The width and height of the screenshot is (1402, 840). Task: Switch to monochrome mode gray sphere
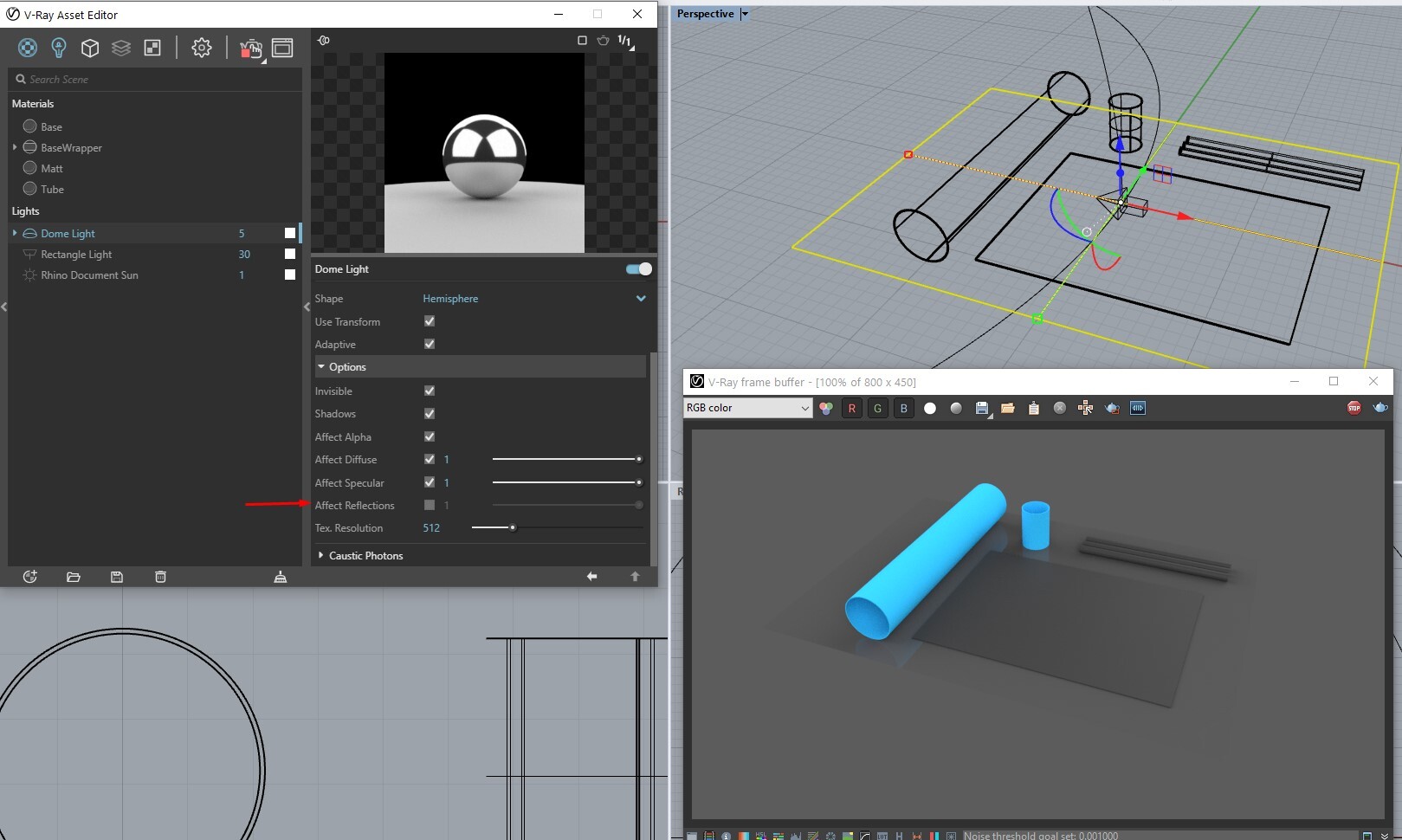coord(956,408)
